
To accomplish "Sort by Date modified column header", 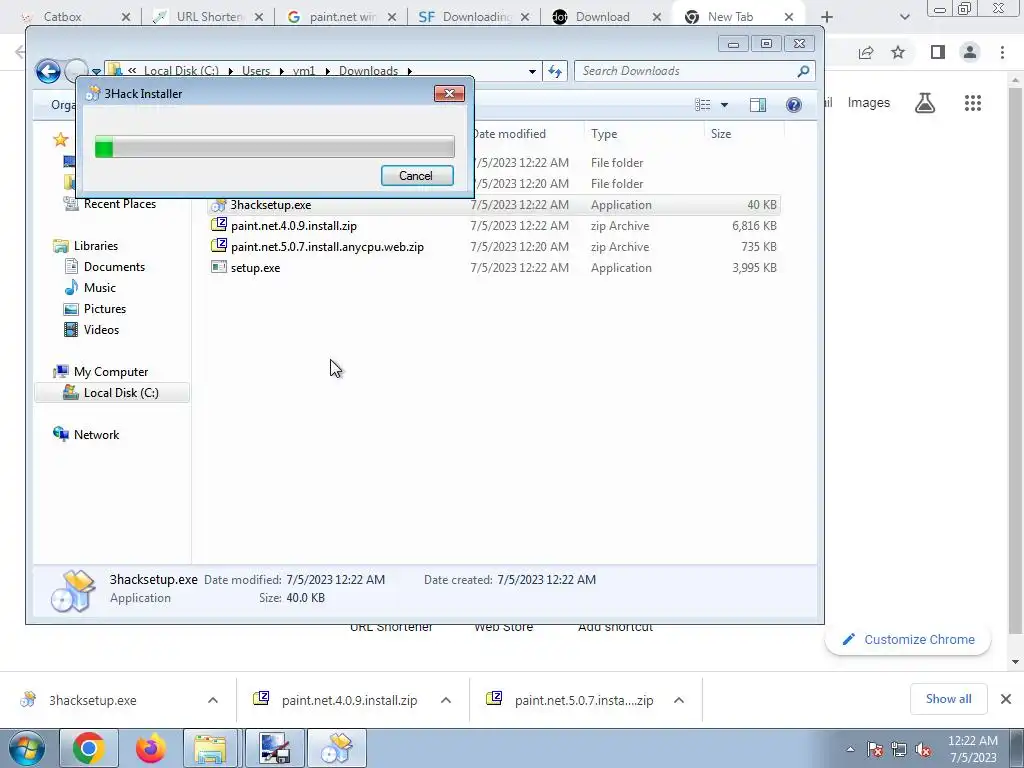I will (509, 134).
